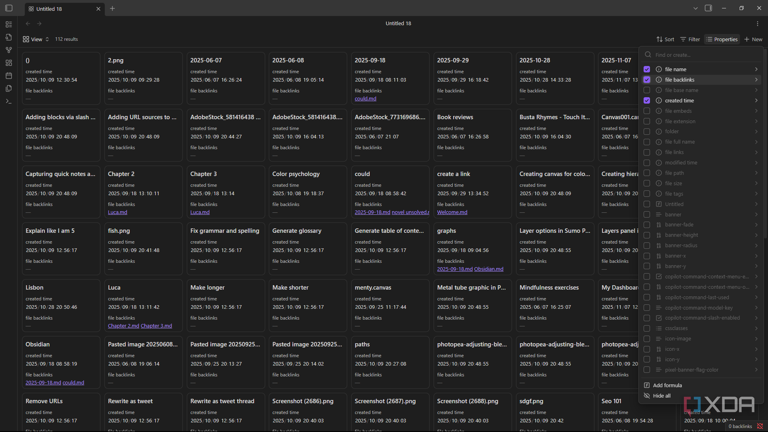768x432 pixels.
Task: Open command palette ribbon icon
Action: pos(8,101)
